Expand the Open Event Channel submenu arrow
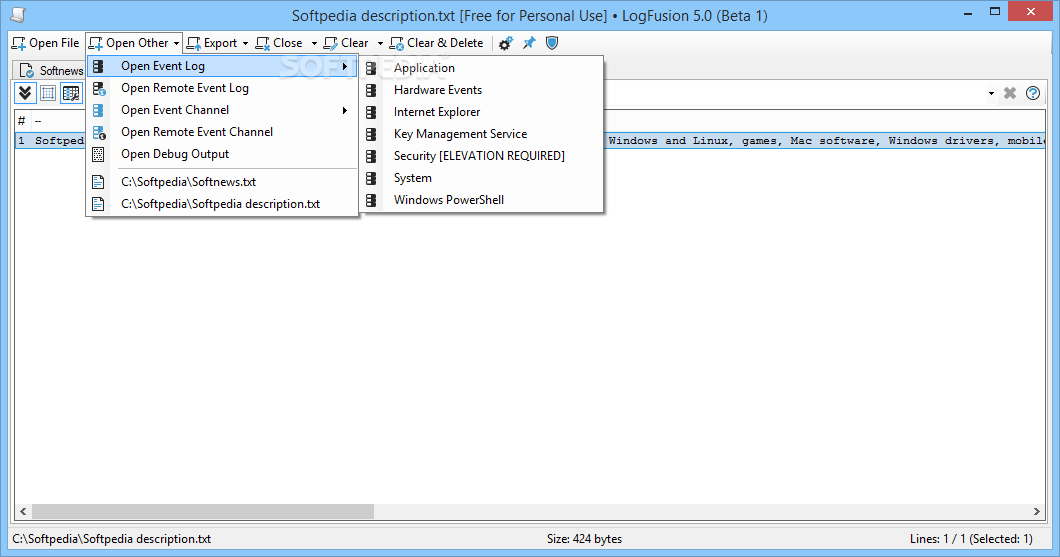1060x557 pixels. point(345,110)
